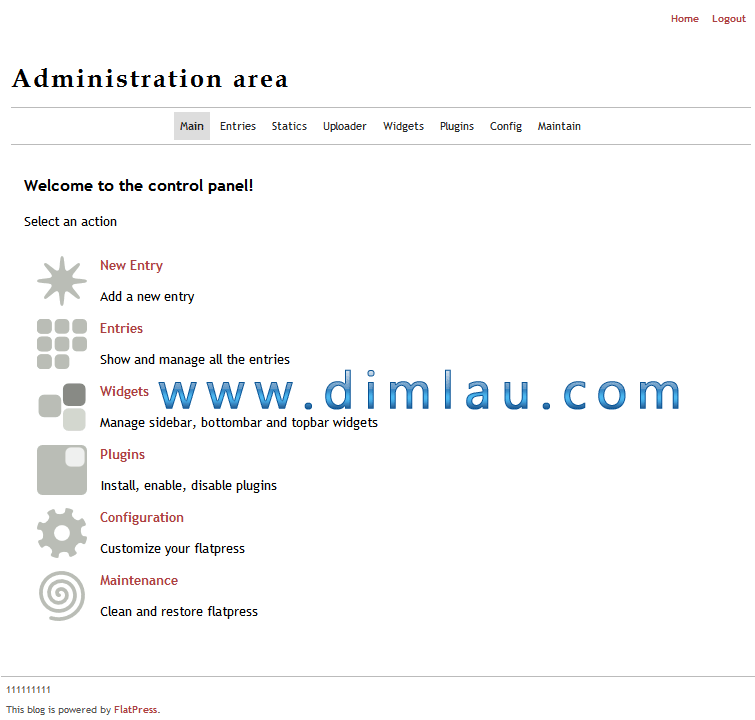
Task: Log out using the Logout link
Action: pyautogui.click(x=728, y=19)
